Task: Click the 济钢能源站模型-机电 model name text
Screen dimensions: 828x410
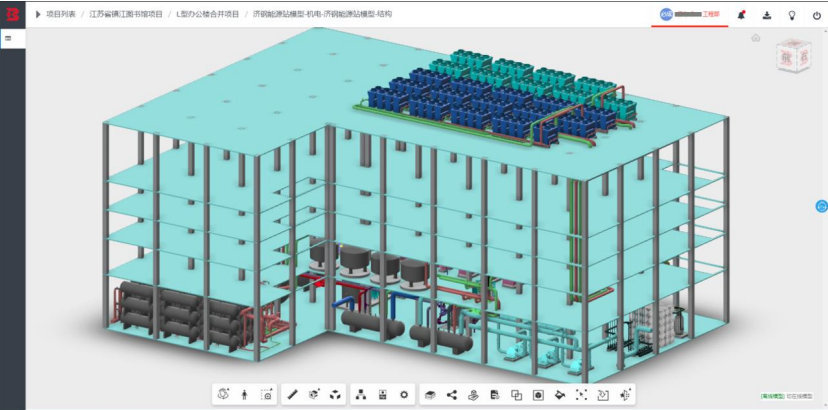Action: 290,14
